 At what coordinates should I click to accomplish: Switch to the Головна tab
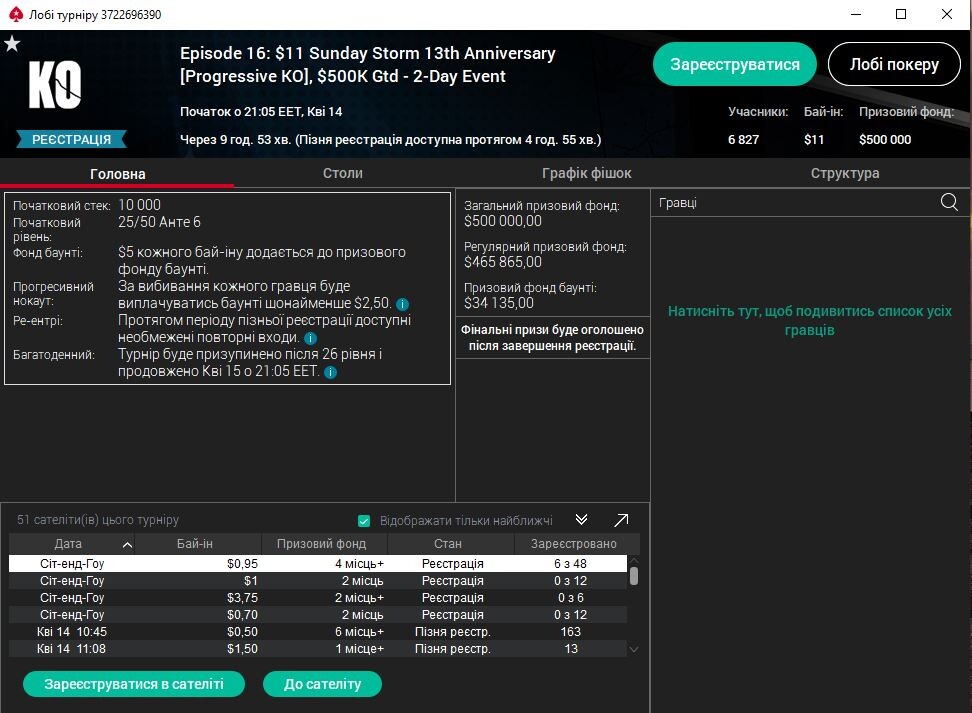point(117,174)
